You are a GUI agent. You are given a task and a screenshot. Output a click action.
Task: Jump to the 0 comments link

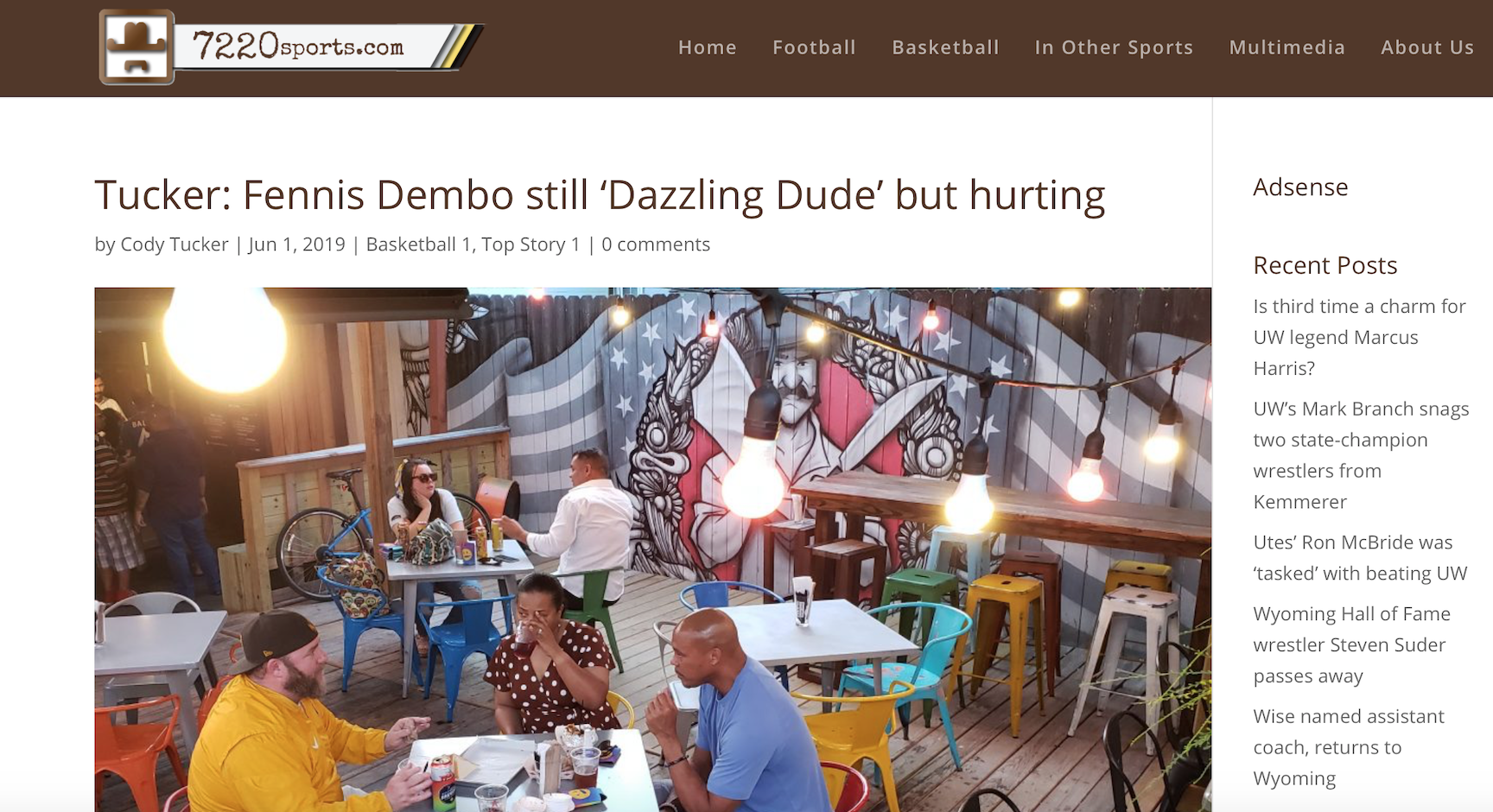pyautogui.click(x=656, y=244)
